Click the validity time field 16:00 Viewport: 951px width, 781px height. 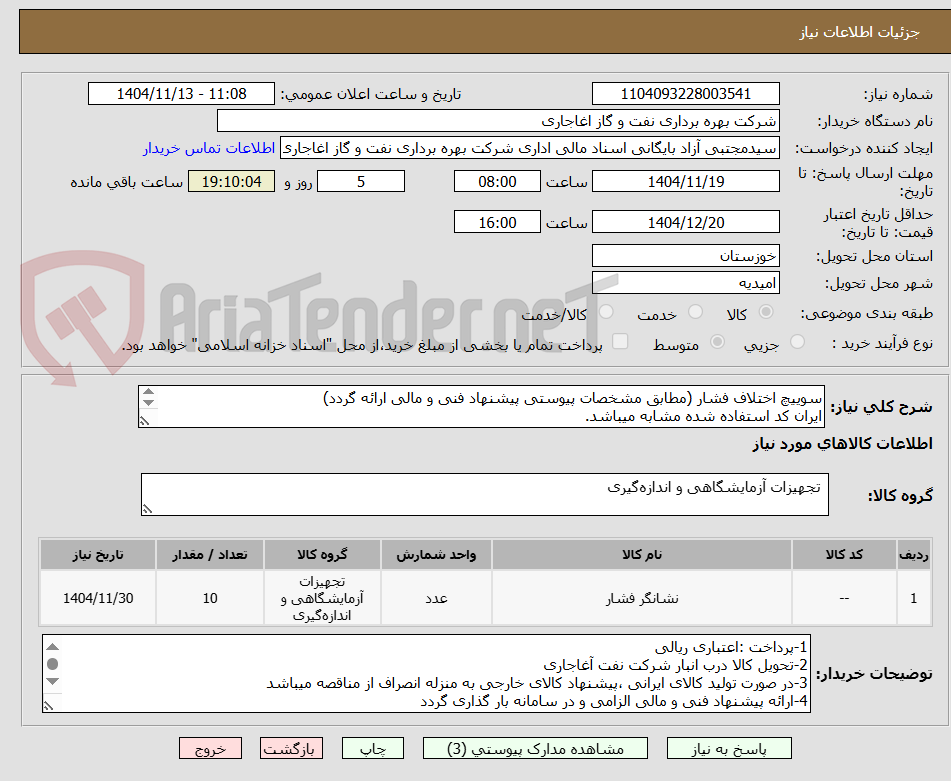497,222
